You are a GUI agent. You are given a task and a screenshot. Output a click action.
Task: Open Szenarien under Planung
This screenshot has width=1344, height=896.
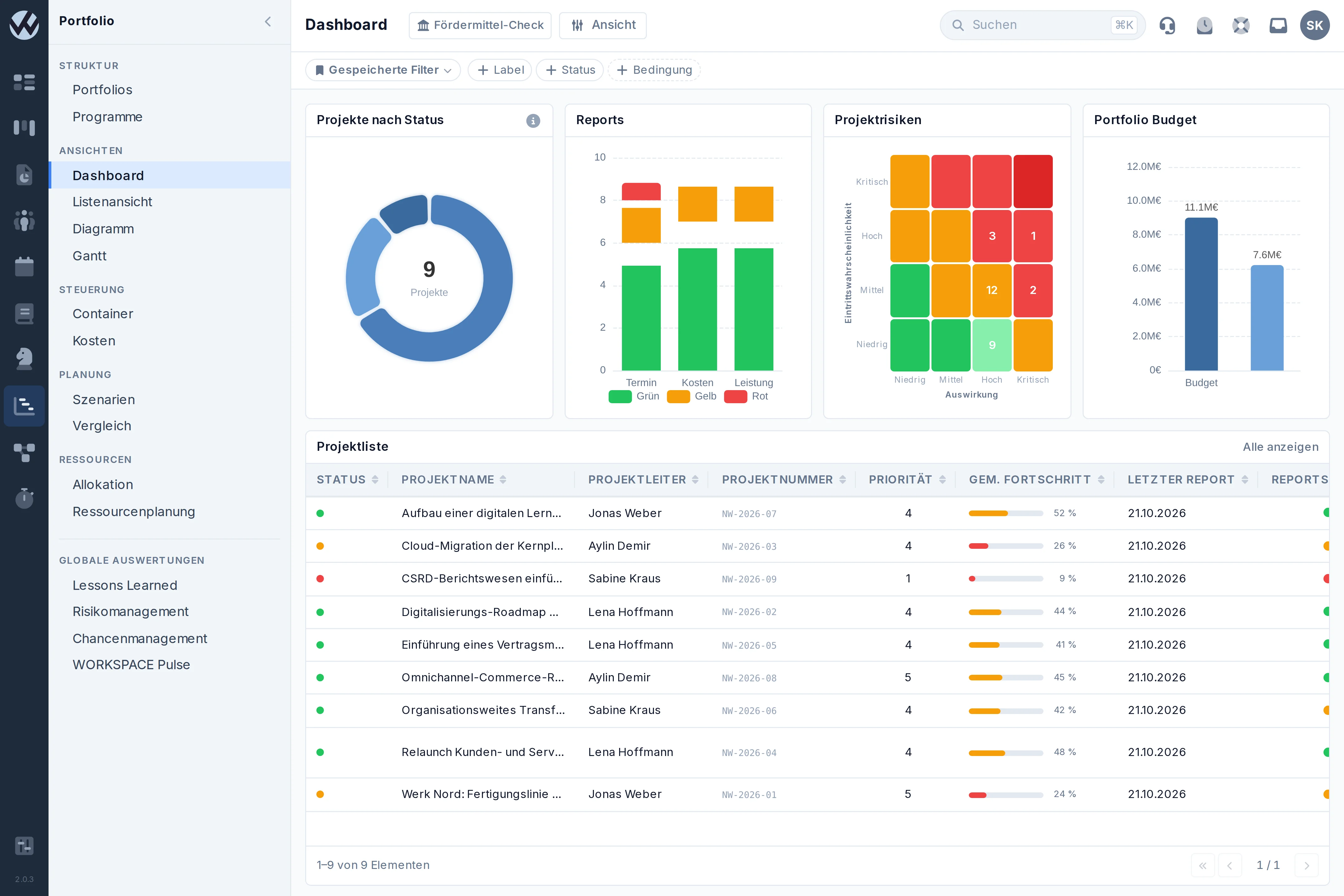[x=103, y=399]
